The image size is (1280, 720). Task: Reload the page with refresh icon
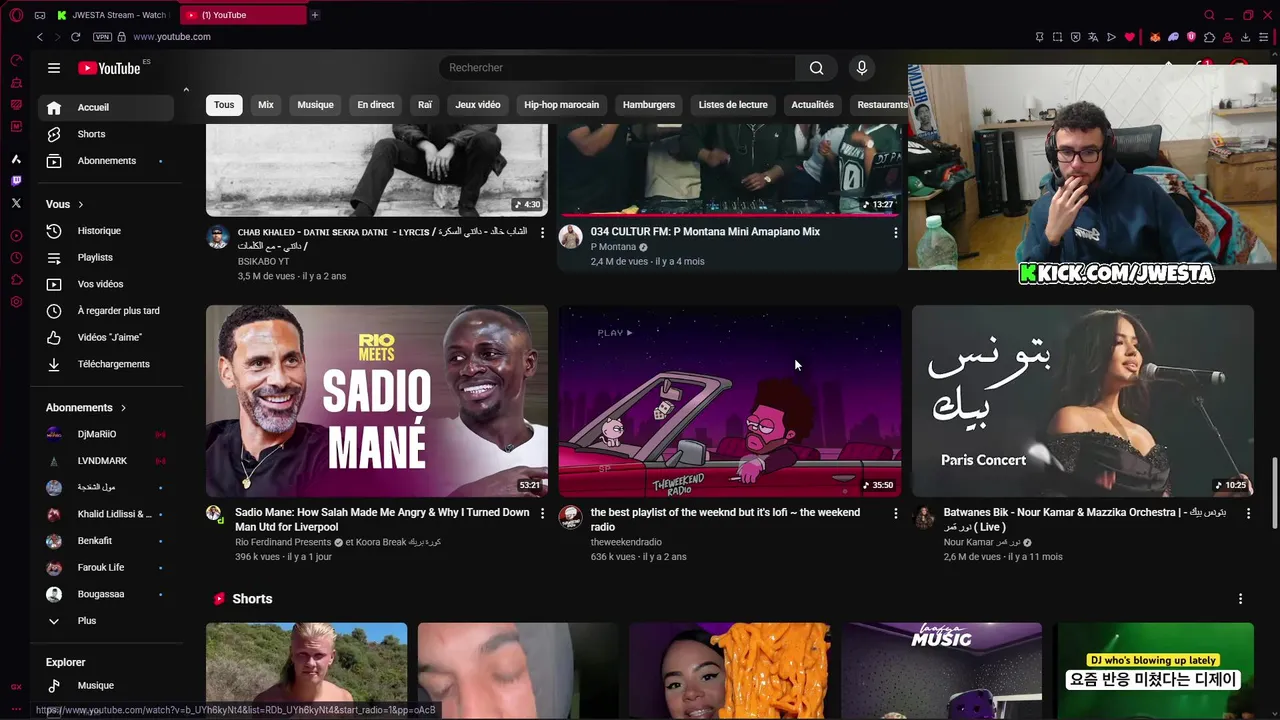75,37
